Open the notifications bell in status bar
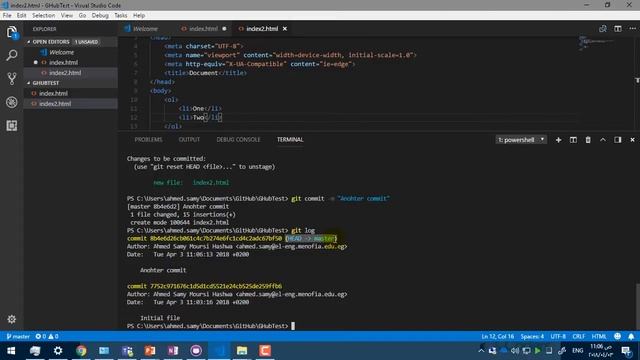 pyautogui.click(x=631, y=337)
